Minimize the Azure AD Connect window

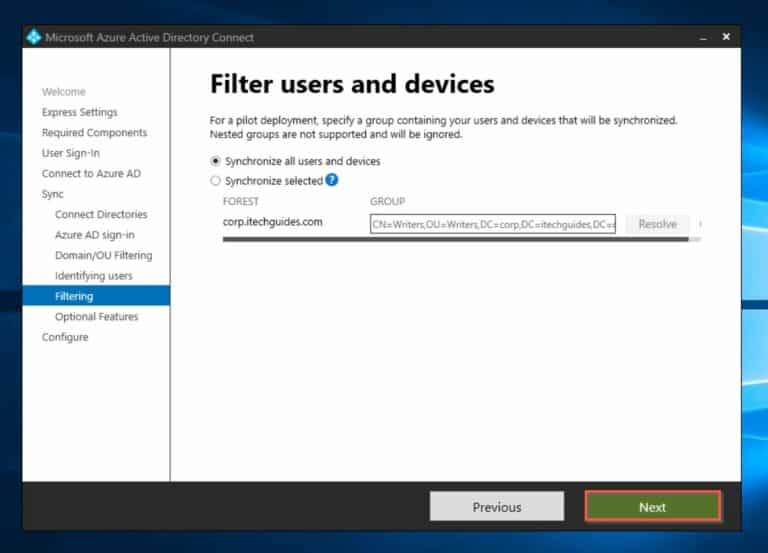pos(703,37)
